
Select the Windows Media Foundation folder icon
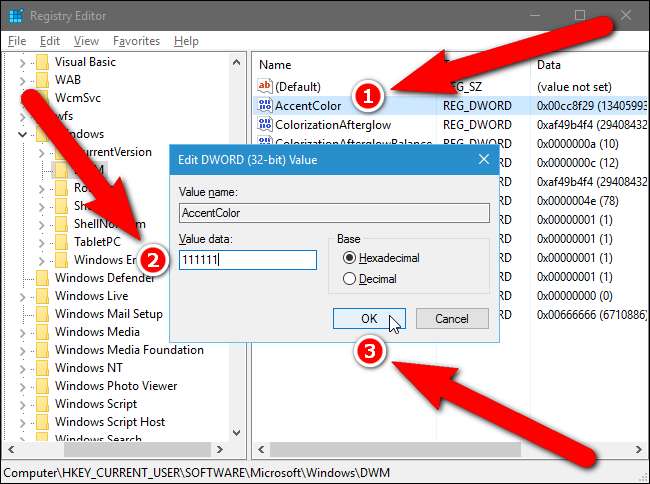(42, 350)
